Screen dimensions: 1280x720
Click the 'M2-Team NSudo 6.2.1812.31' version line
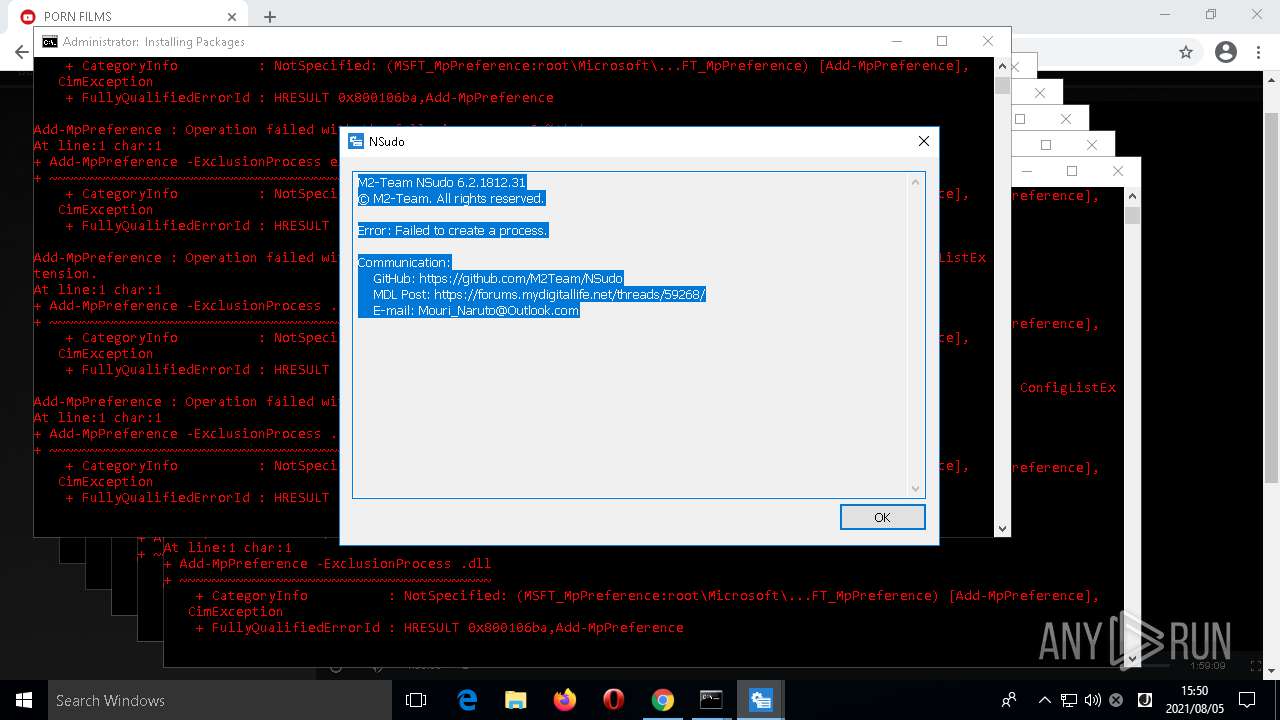(441, 182)
